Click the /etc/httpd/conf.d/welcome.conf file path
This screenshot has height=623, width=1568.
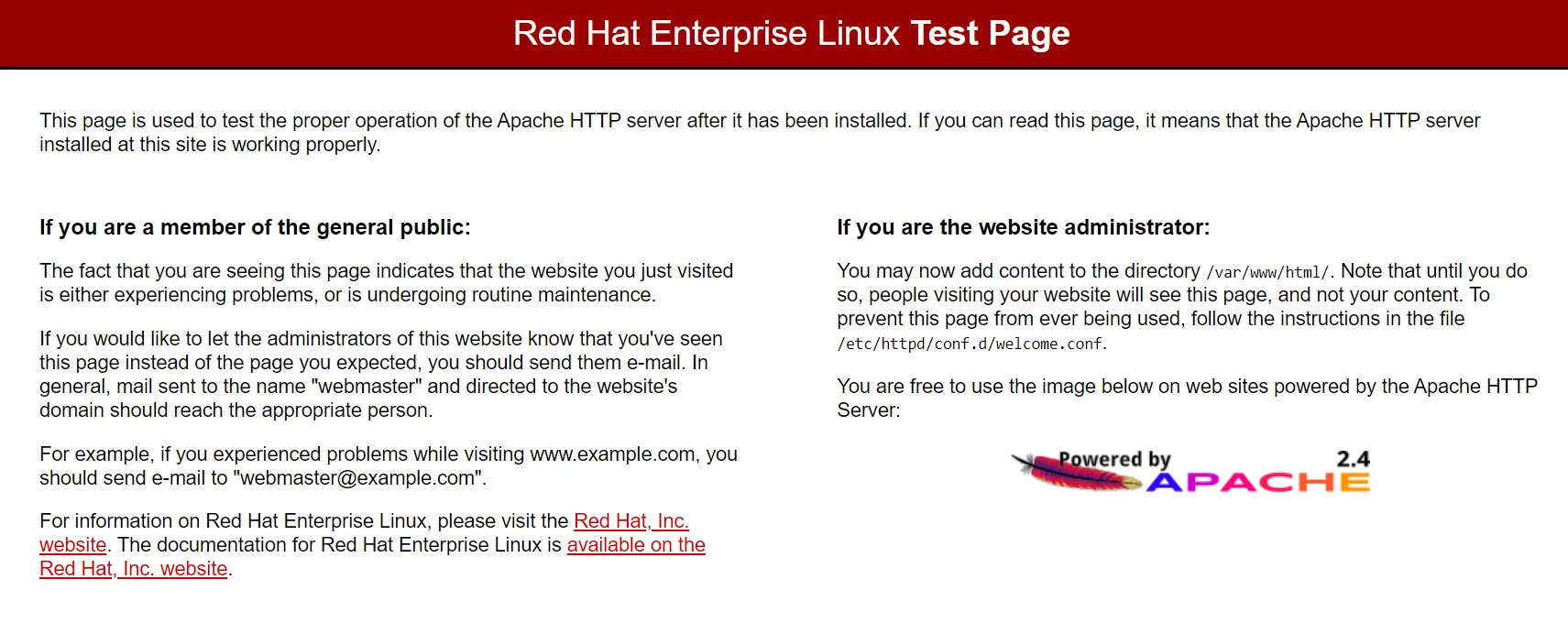[x=970, y=344]
